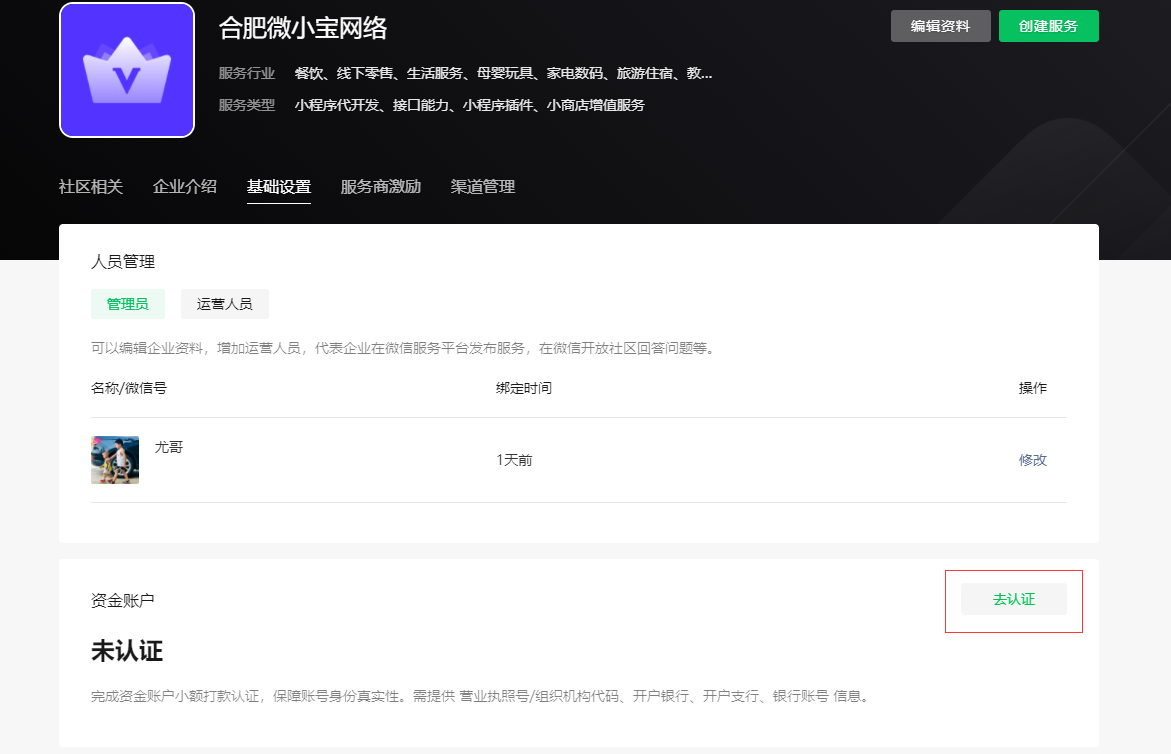Click the purple crown company logo
1171x754 pixels.
coord(127,70)
